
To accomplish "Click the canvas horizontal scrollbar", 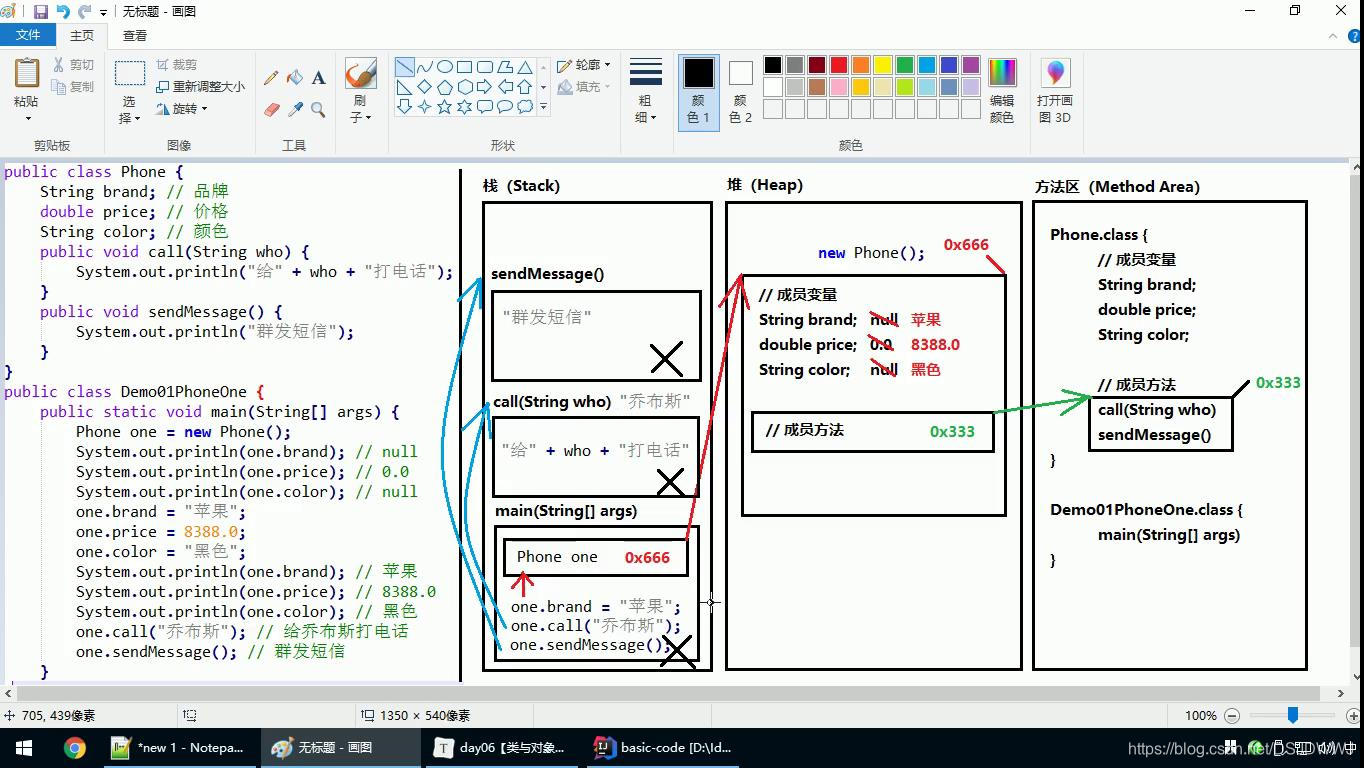I will pos(667,693).
